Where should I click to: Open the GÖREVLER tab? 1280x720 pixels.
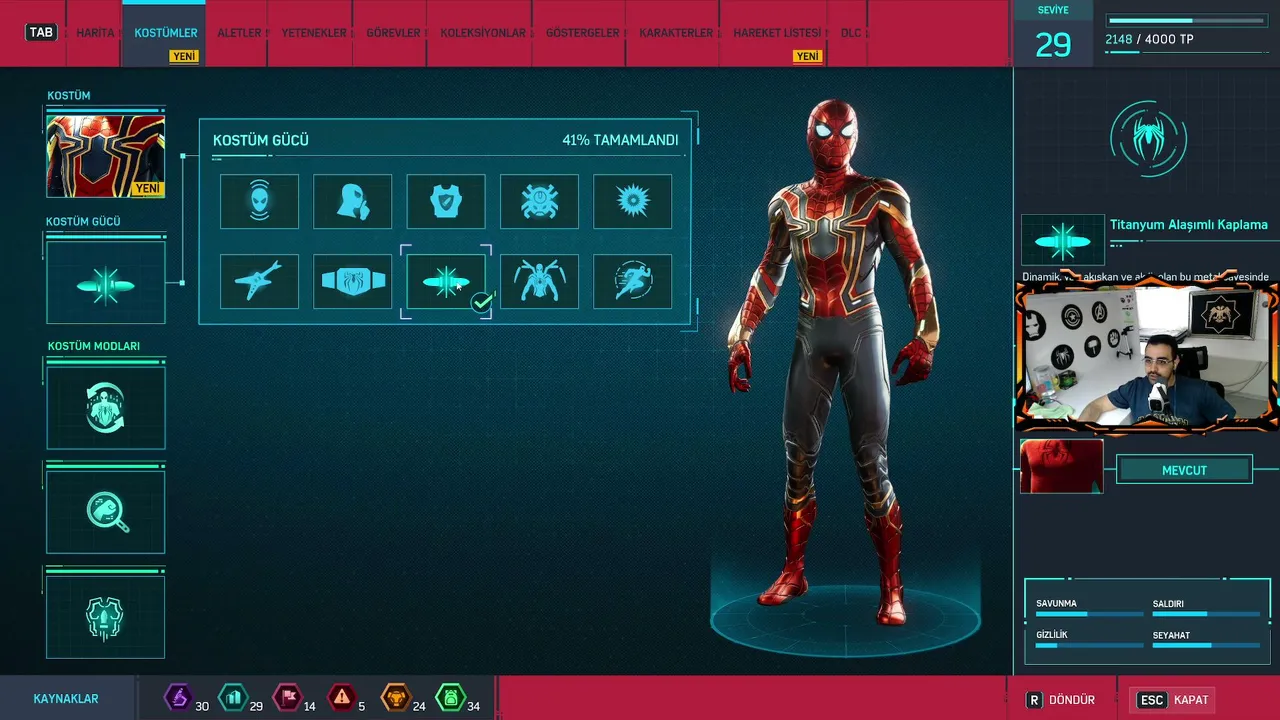click(393, 33)
